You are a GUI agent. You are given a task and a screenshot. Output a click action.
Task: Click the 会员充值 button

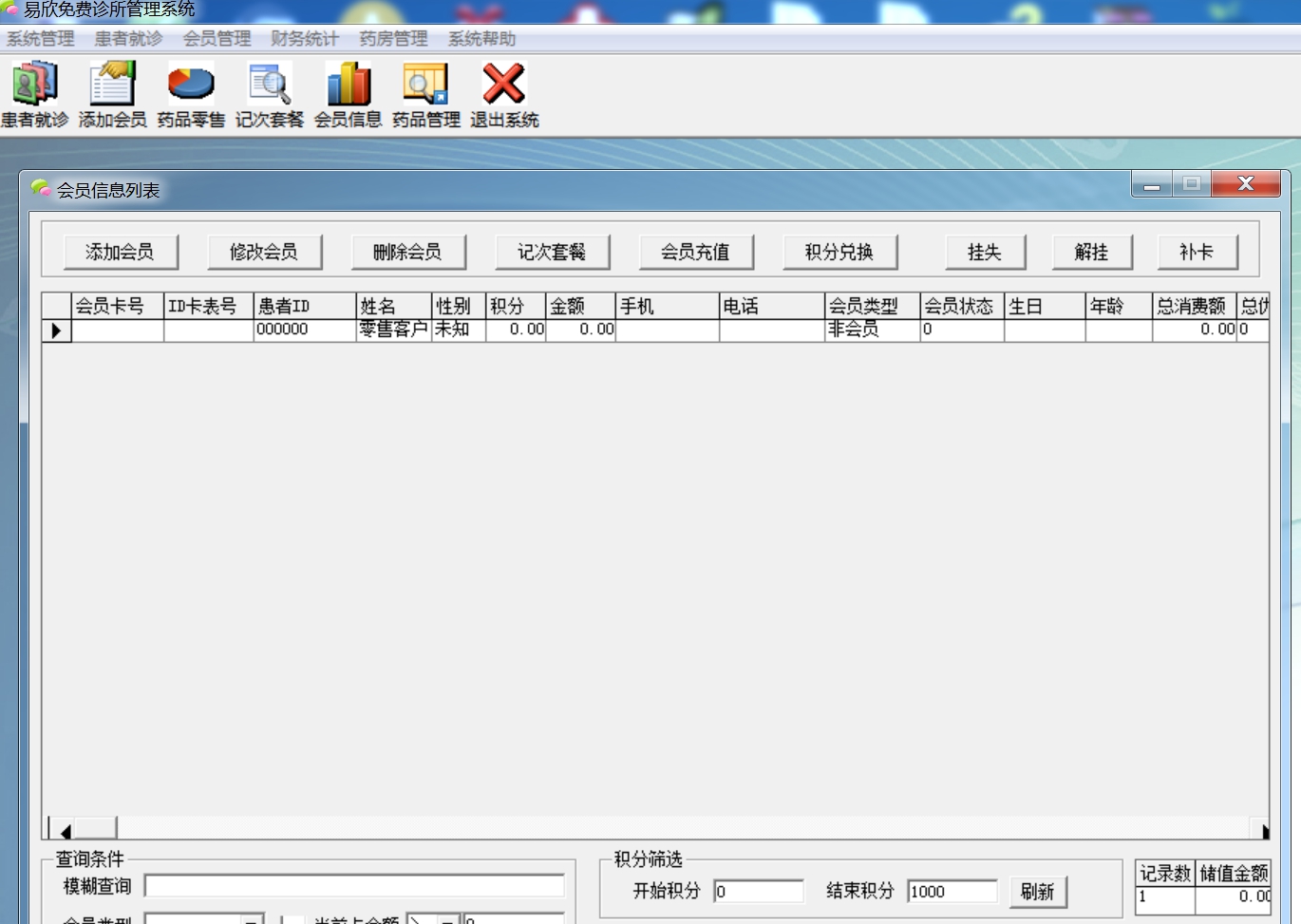697,251
